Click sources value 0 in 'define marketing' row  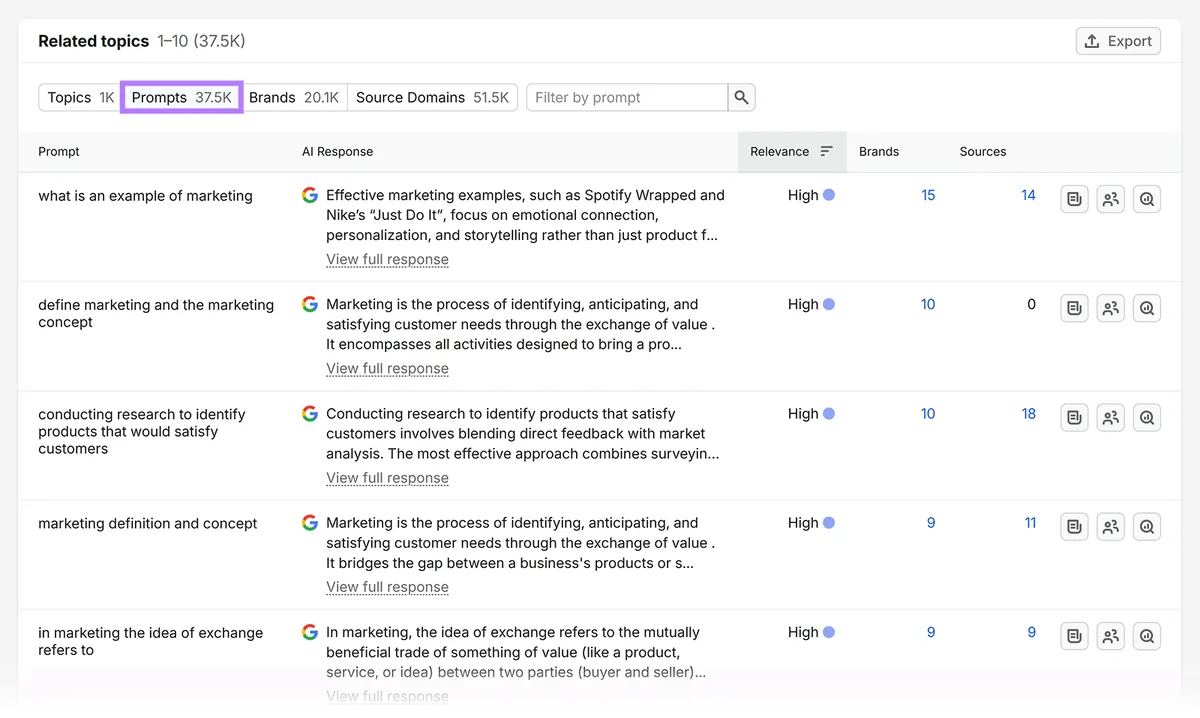tap(1032, 304)
